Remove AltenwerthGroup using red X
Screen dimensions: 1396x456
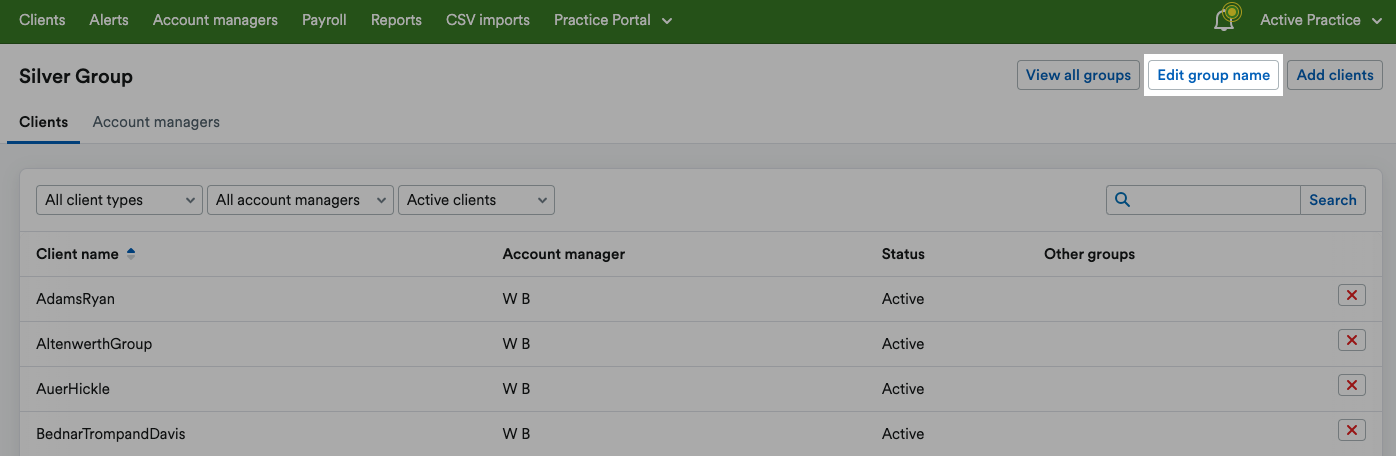(1351, 340)
